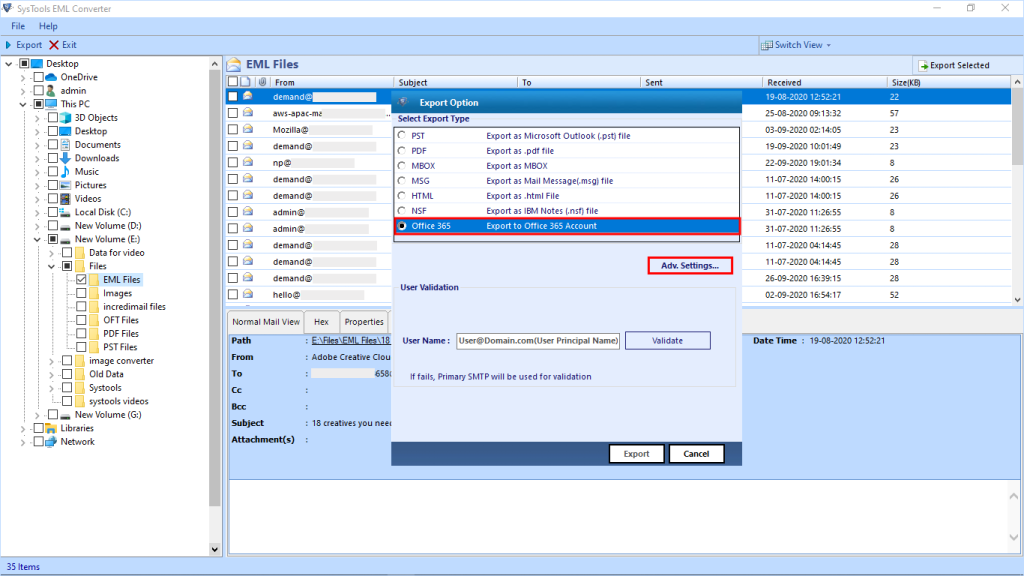This screenshot has width=1024, height=576.
Task: Click the This PC monitor icon
Action: coord(51,104)
